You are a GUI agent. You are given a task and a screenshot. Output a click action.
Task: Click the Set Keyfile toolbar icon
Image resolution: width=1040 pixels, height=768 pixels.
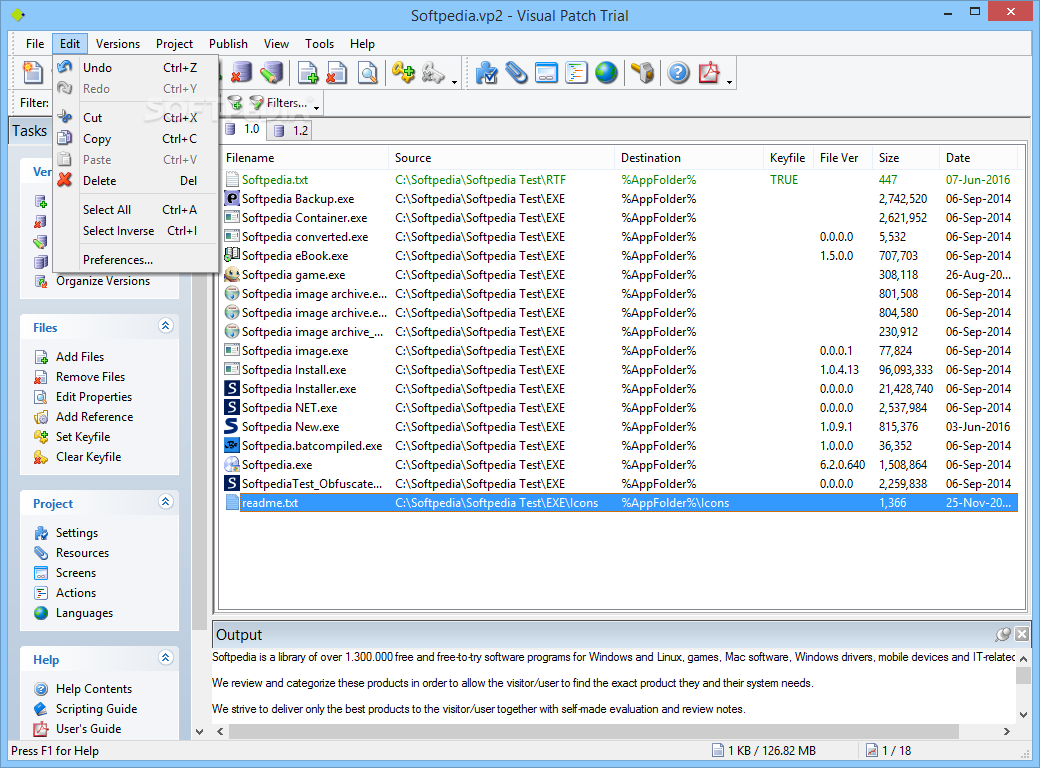click(x=403, y=72)
